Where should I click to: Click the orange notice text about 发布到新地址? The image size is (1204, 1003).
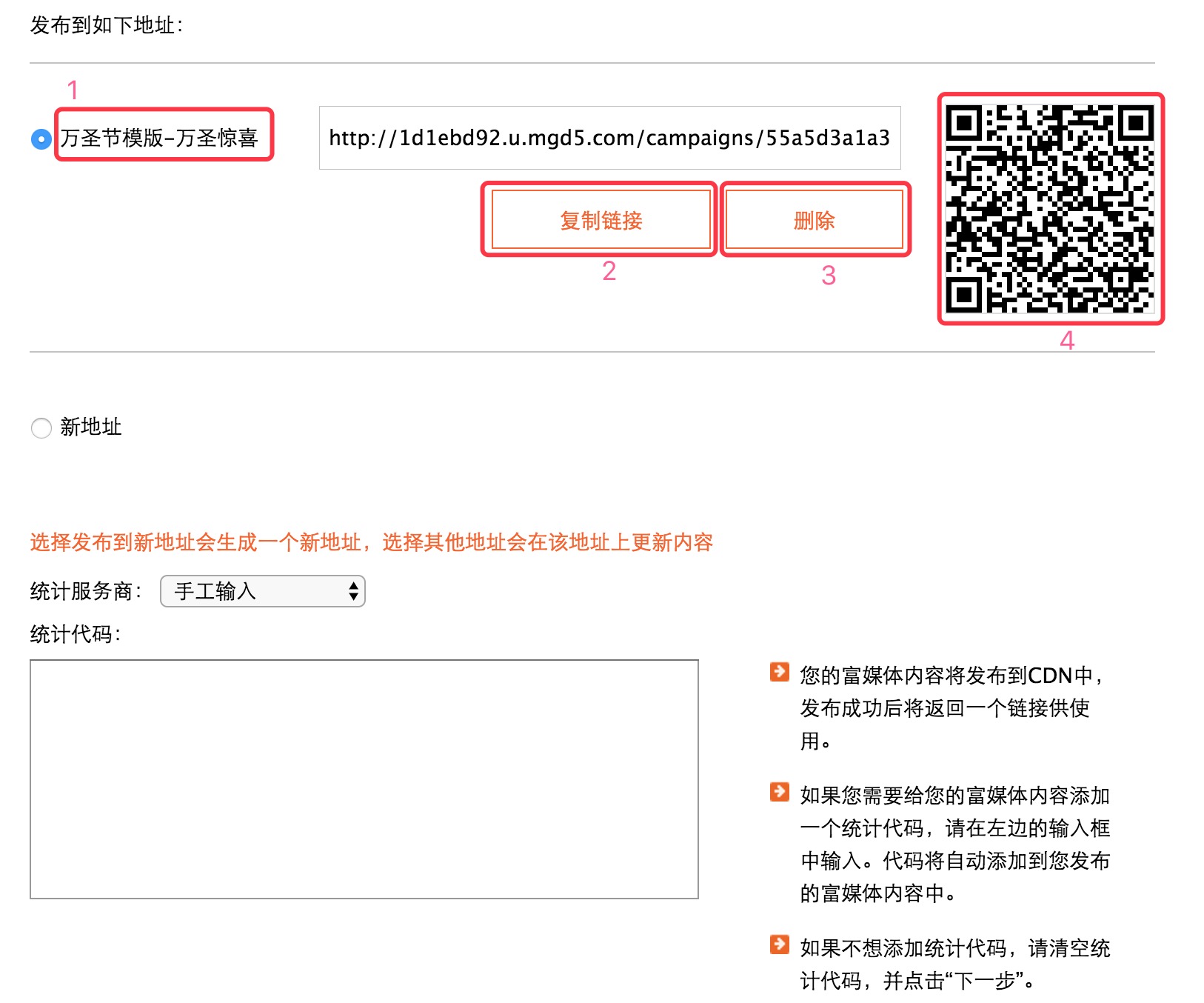[x=372, y=542]
